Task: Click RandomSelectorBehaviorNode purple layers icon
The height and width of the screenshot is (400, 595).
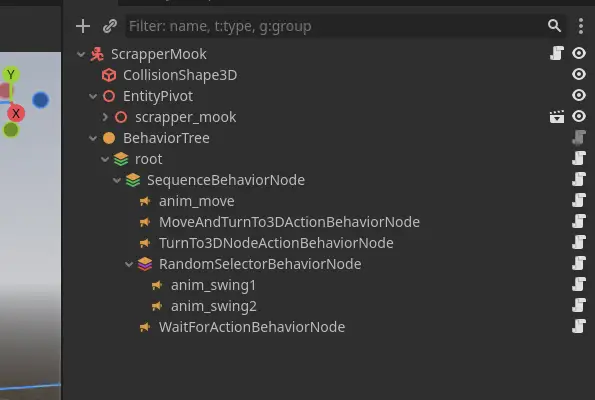Action: point(145,264)
